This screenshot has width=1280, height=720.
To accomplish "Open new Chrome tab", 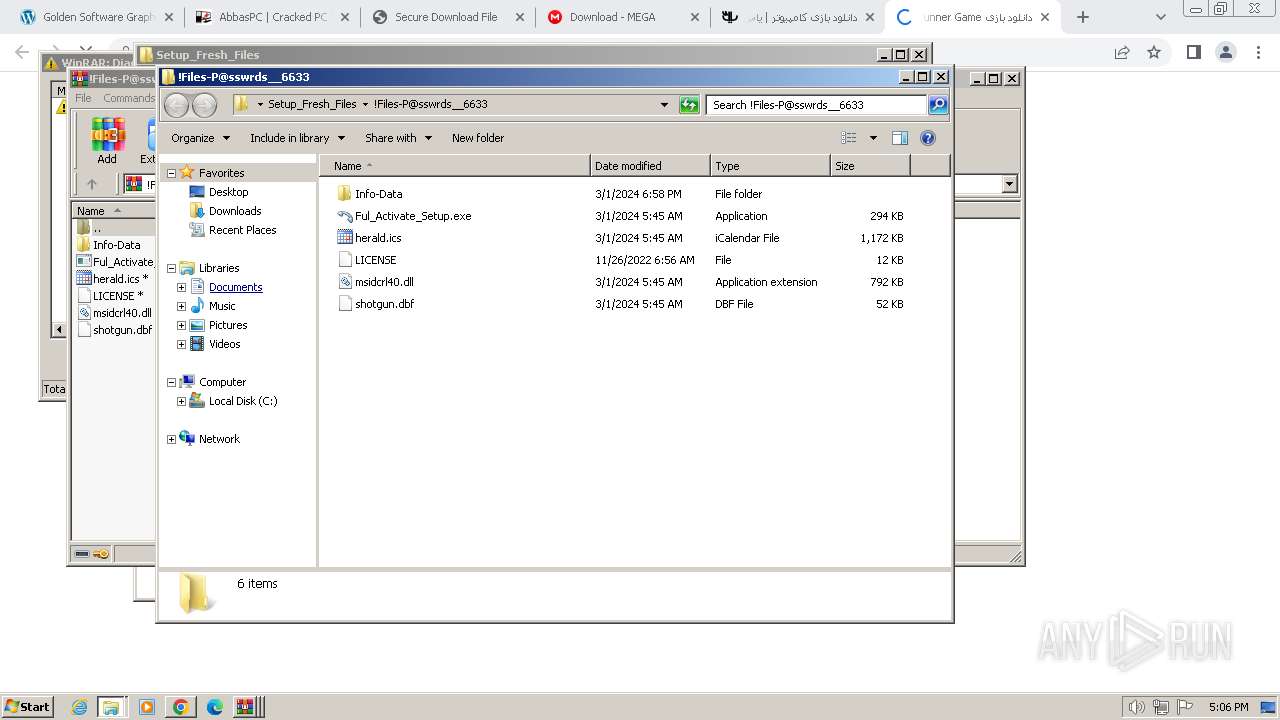I will pos(1082,17).
